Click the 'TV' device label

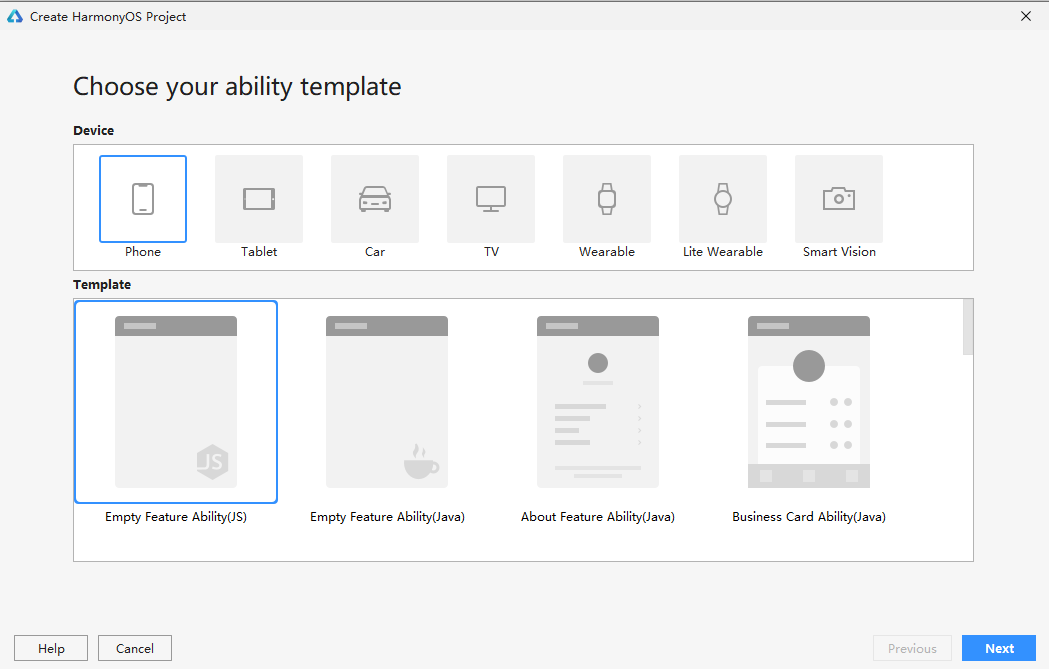click(491, 252)
